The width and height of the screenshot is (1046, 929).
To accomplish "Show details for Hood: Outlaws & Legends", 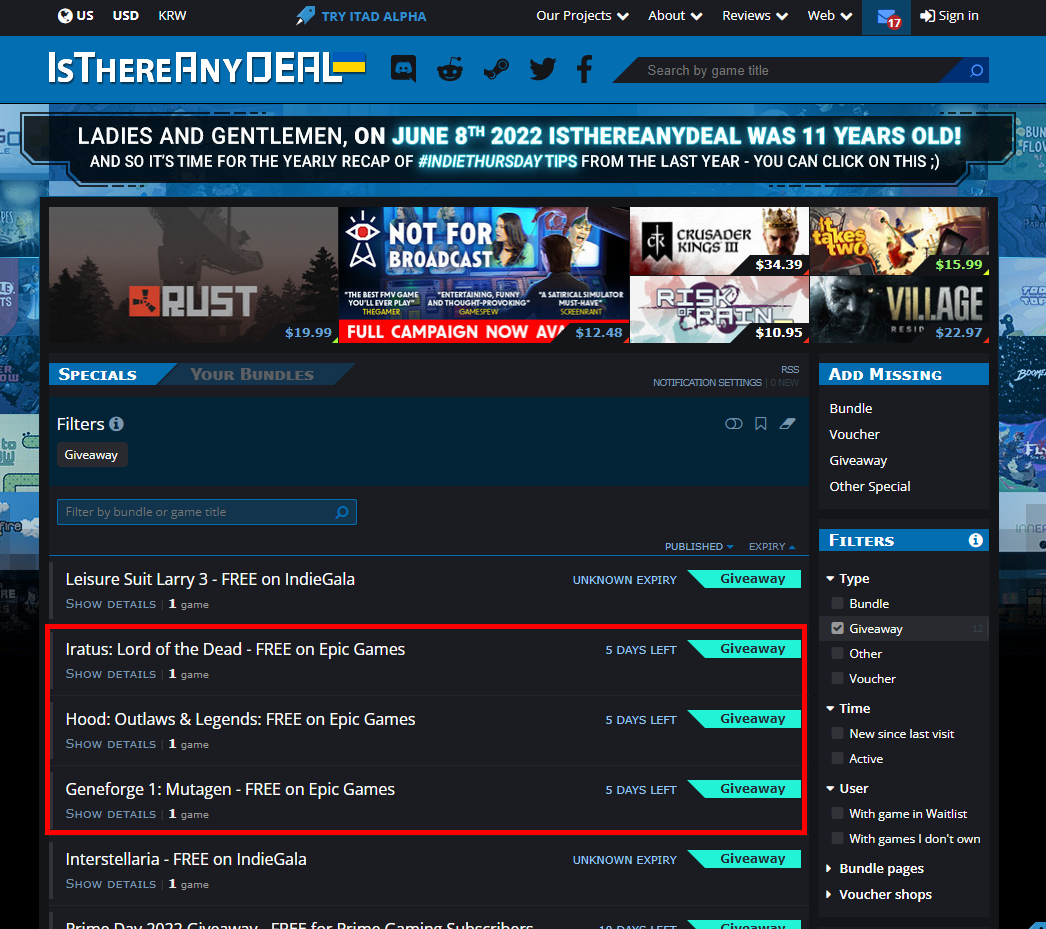I will (x=111, y=744).
